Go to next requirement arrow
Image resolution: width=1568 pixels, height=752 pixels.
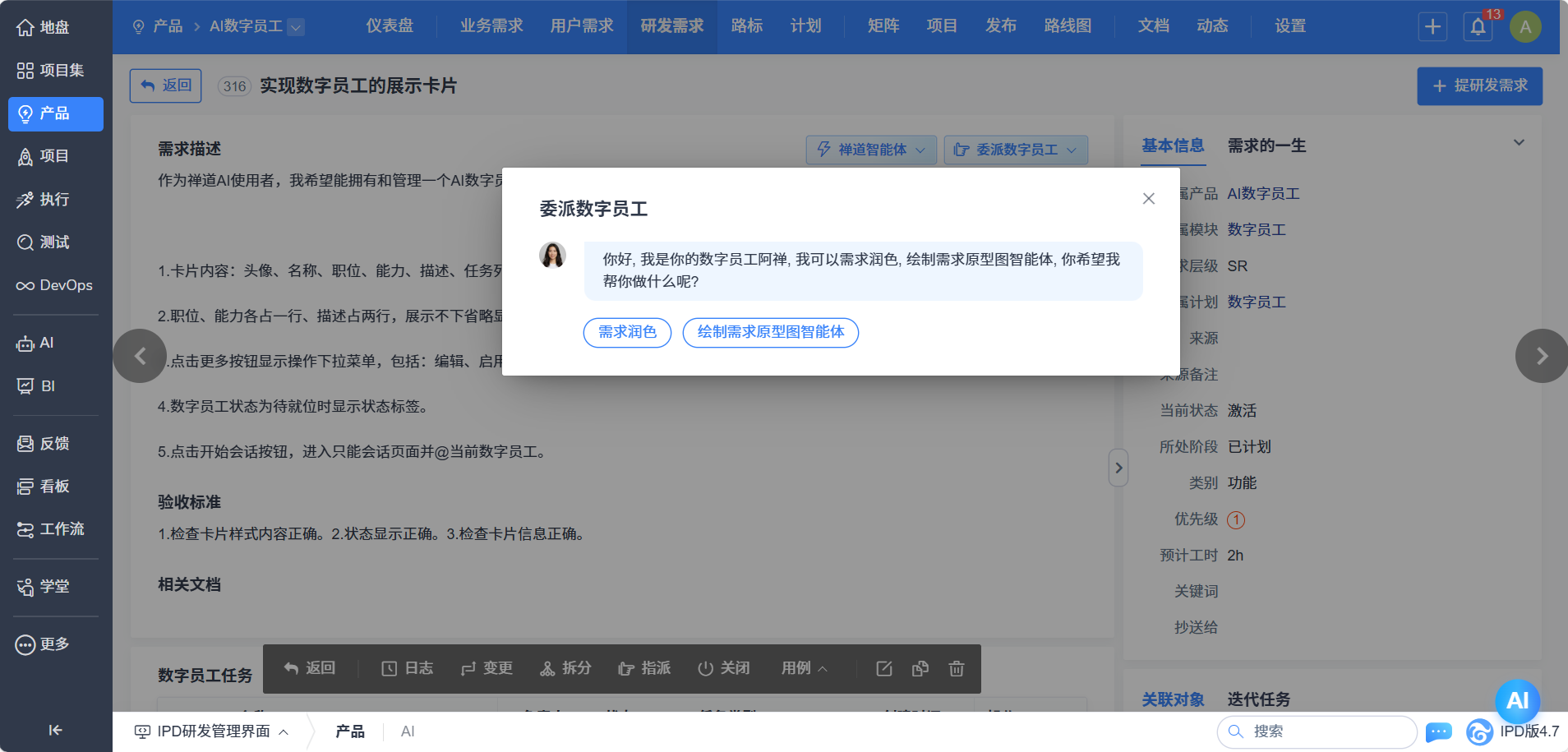tap(1541, 356)
